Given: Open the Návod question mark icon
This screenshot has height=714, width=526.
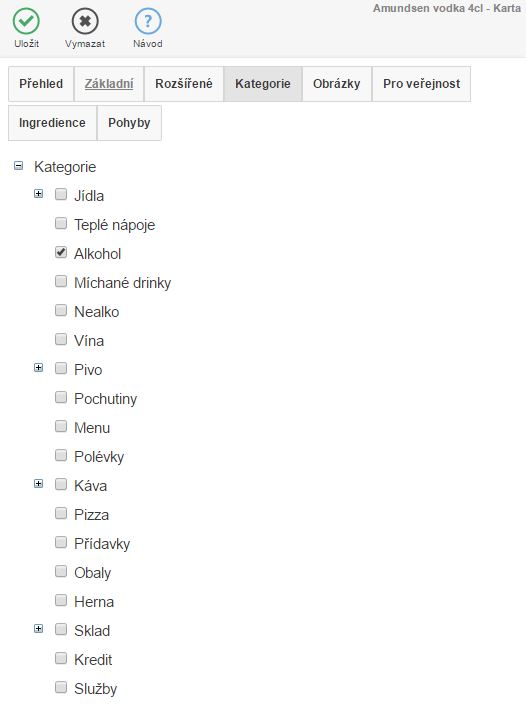Looking at the screenshot, I should coord(148,21).
